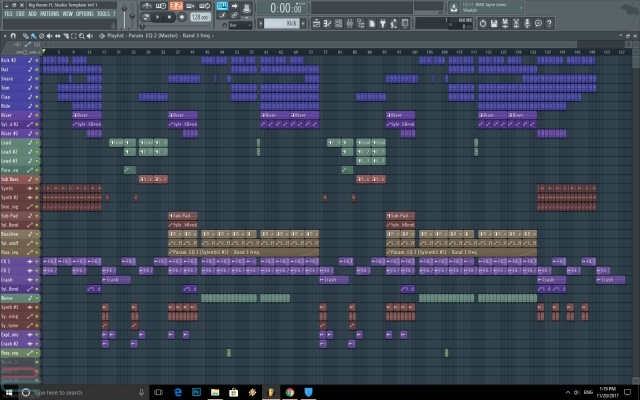Click the undo history icon
The width and height of the screenshot is (640, 400).
click(483, 24)
